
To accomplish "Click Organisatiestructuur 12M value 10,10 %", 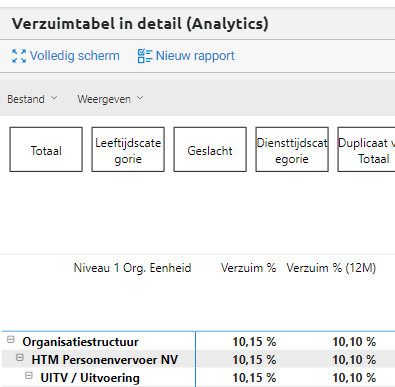I will click(354, 342).
